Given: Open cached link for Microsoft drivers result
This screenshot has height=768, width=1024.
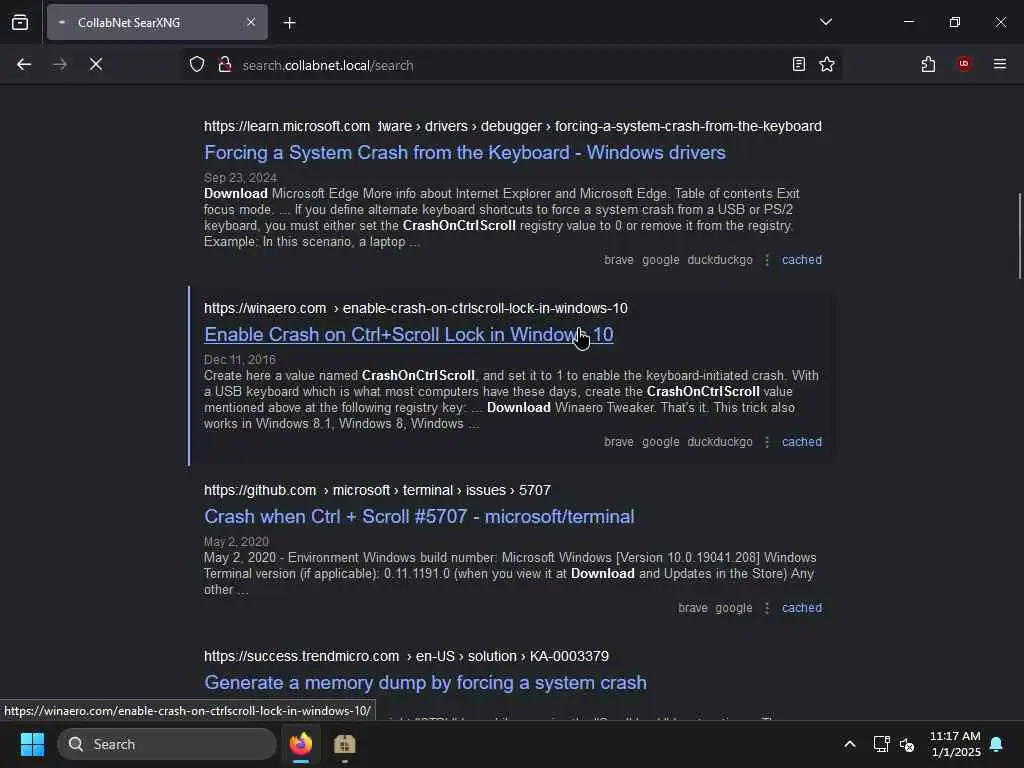Looking at the screenshot, I should [802, 260].
